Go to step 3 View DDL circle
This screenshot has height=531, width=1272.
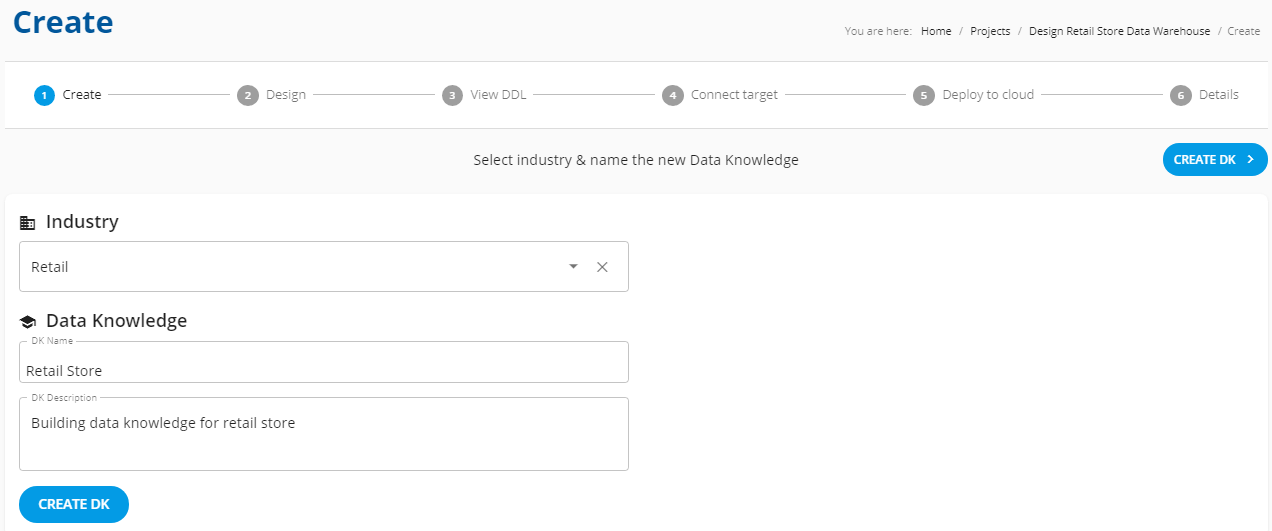[452, 95]
